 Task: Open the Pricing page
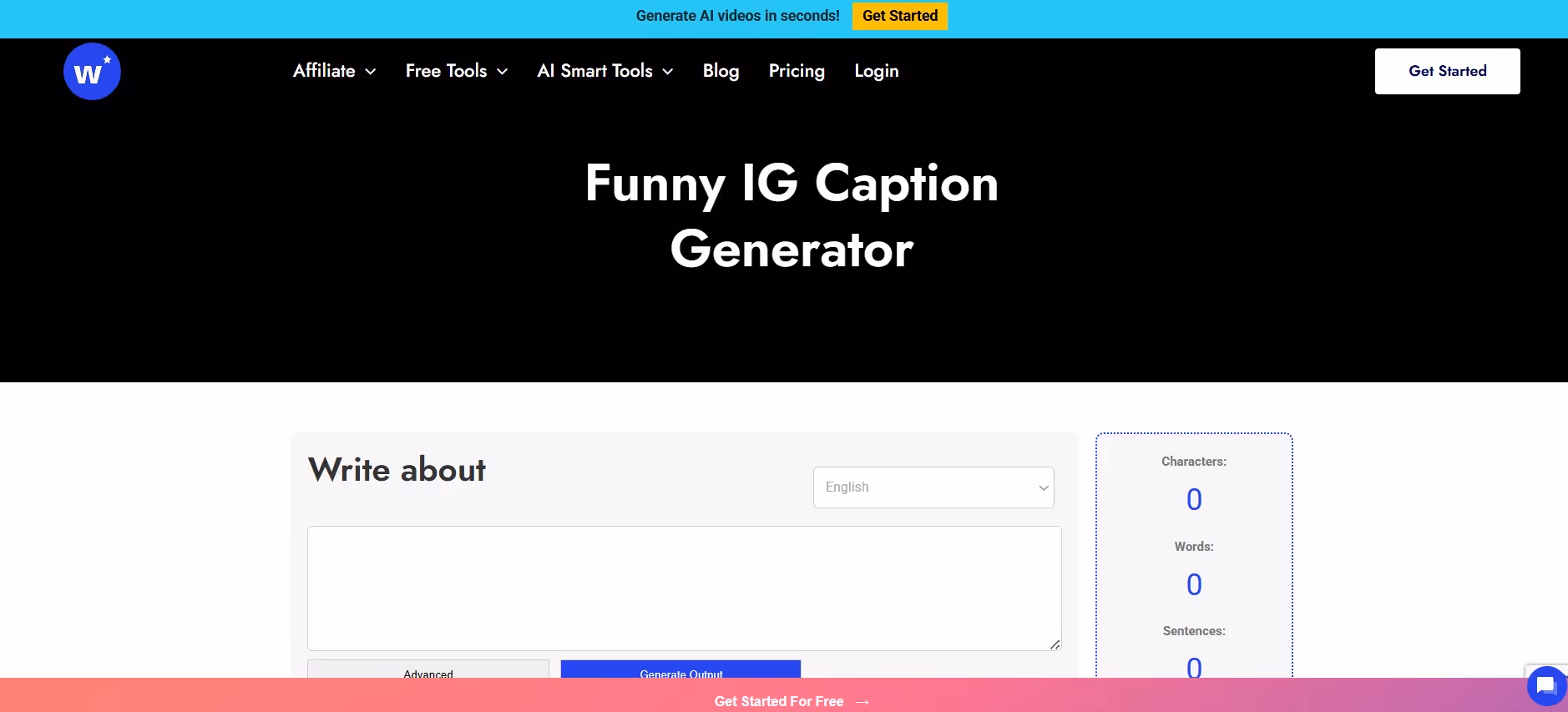797,71
